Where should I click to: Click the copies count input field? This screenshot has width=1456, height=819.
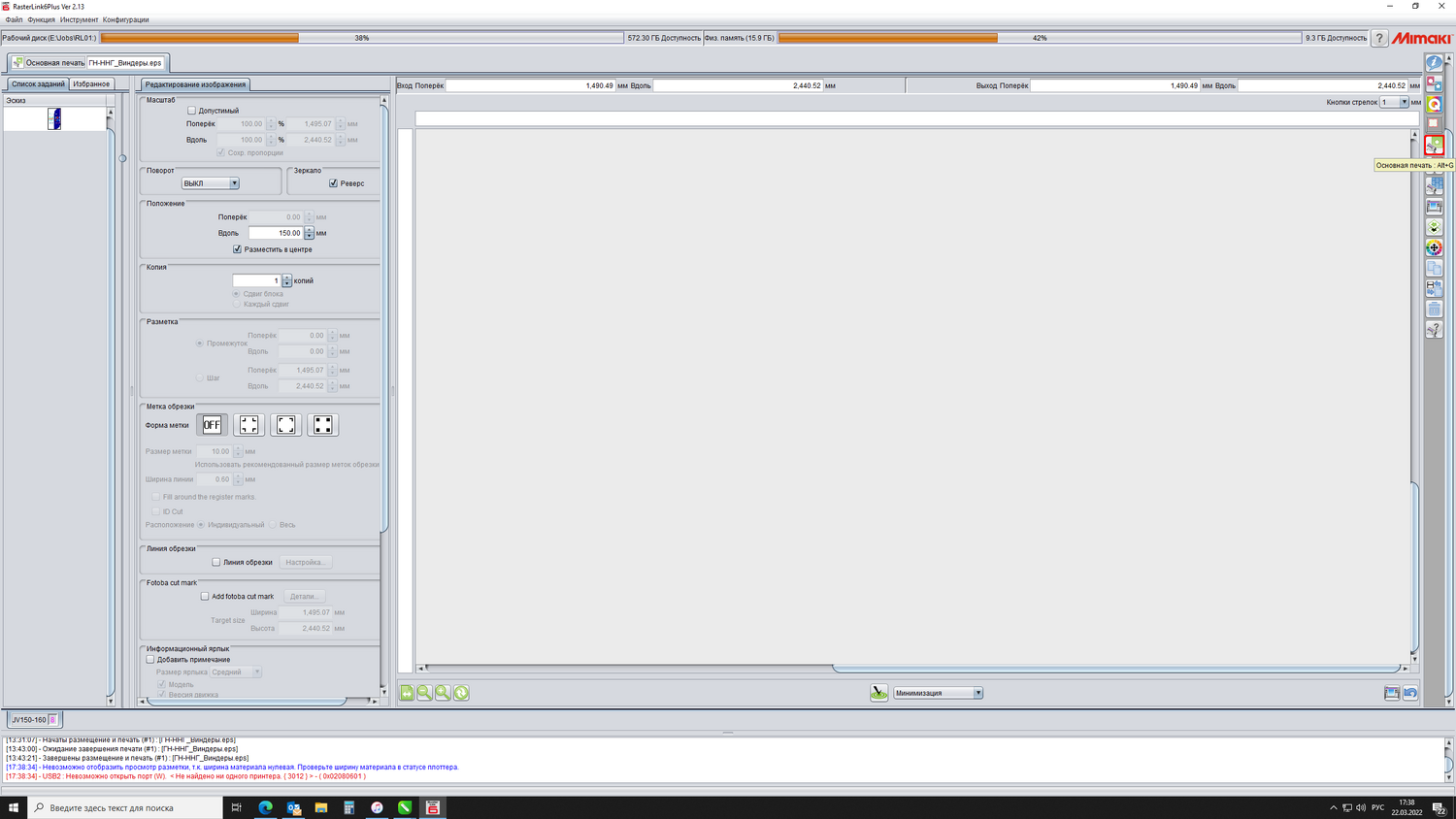[257, 280]
